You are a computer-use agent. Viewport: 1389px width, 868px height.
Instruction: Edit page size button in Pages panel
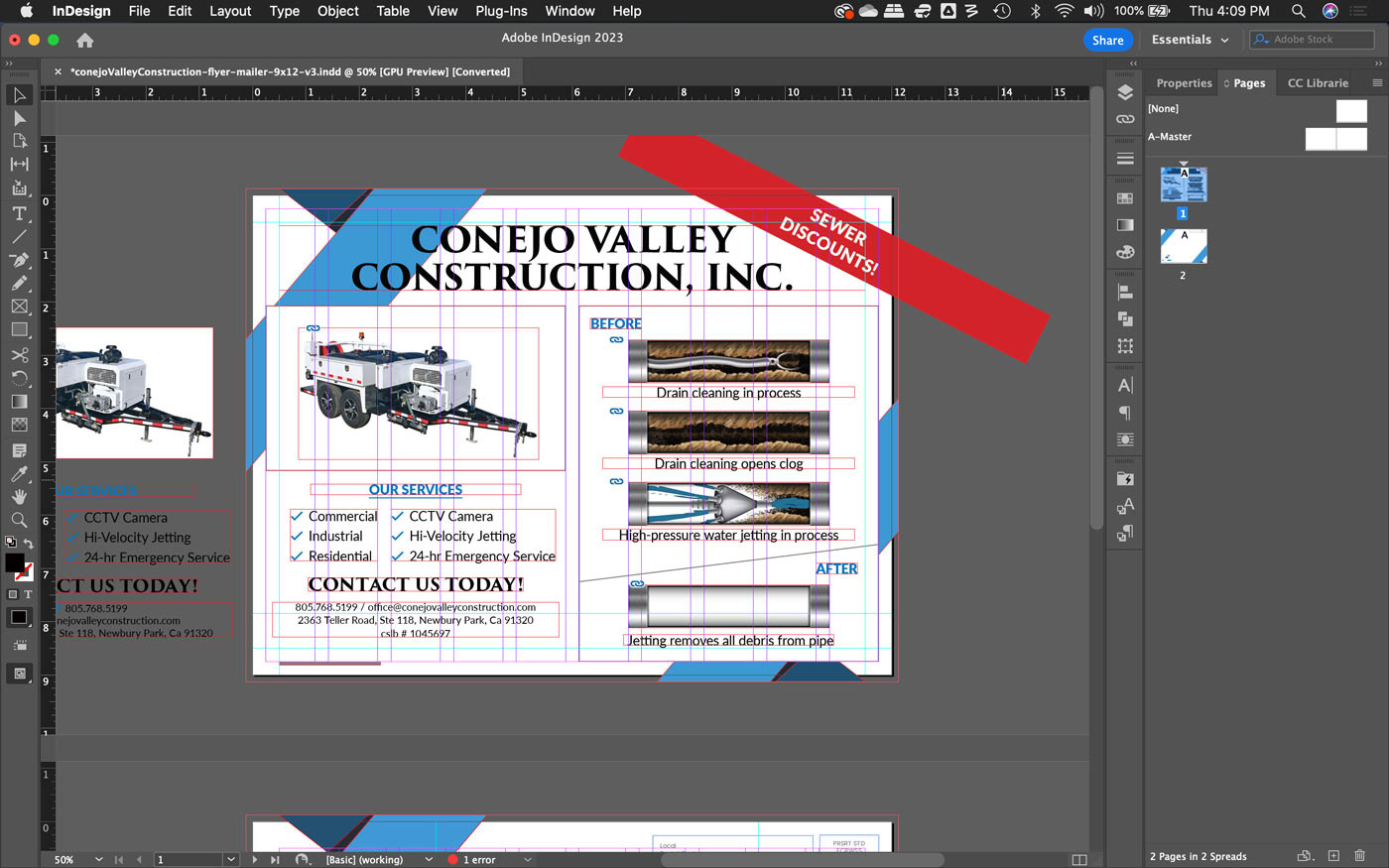tap(1305, 856)
